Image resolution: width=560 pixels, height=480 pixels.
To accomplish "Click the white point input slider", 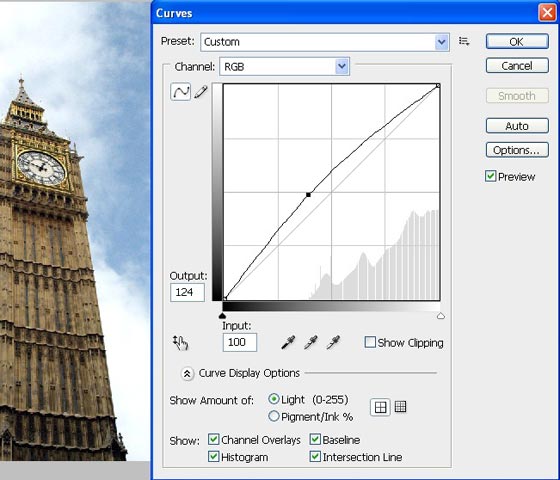I will pyautogui.click(x=441, y=316).
